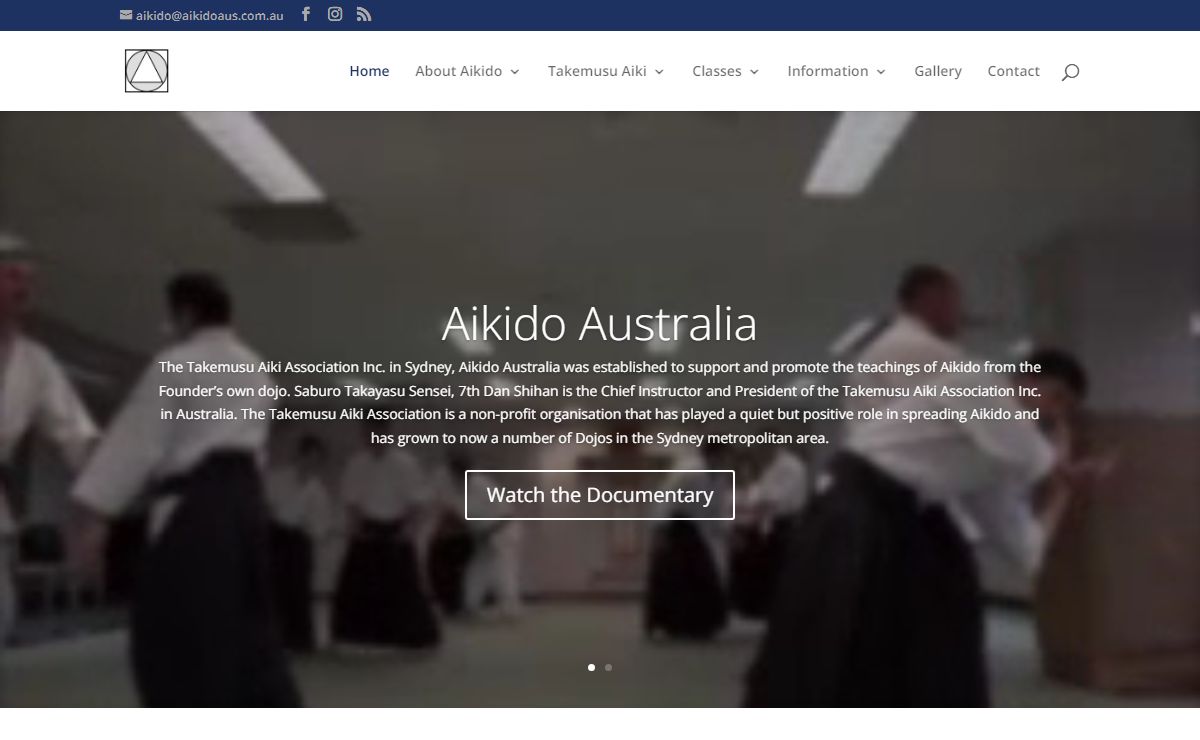
Task: Click the Aikido Australia heading
Action: 600,324
